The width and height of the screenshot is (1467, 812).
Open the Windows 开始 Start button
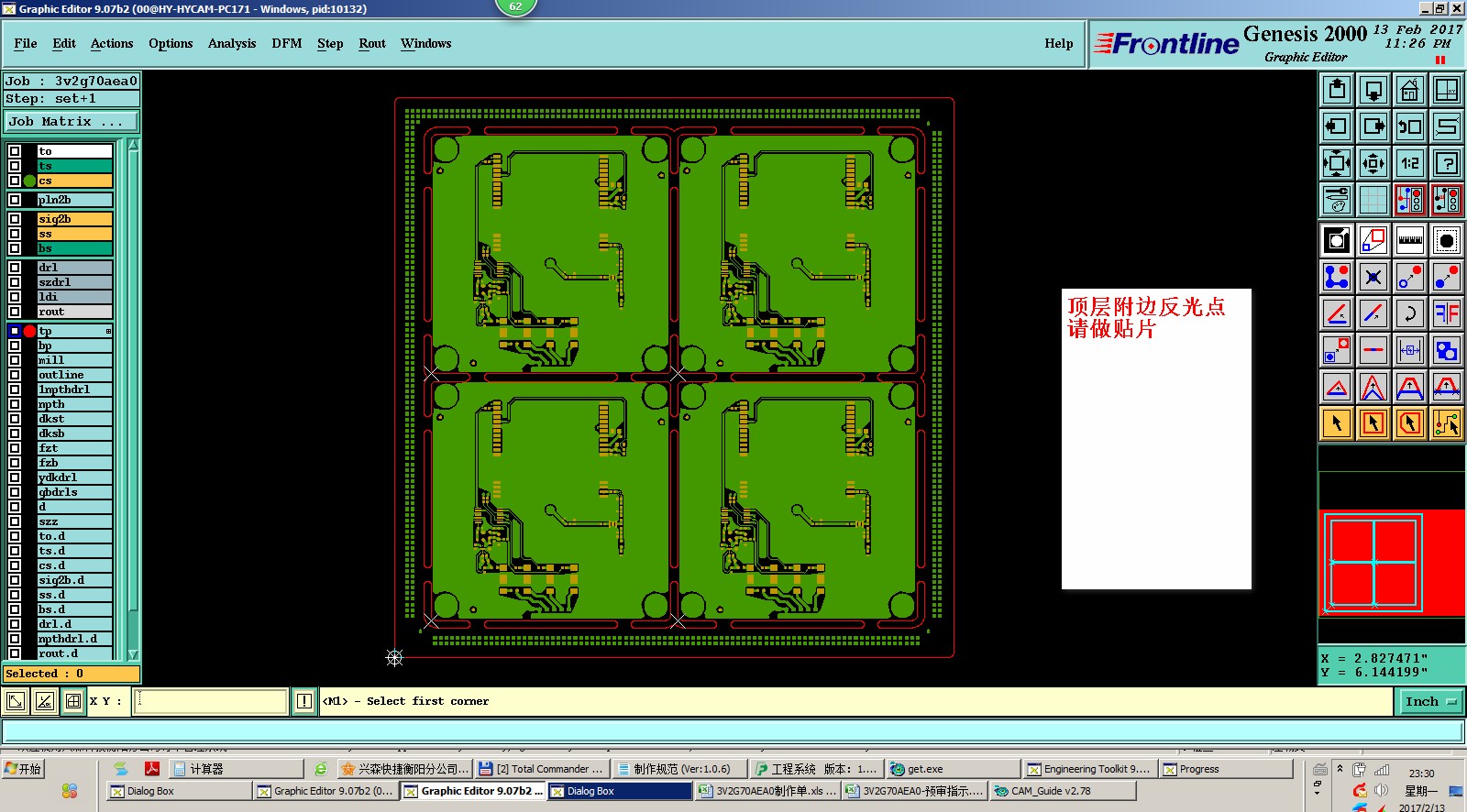point(23,769)
